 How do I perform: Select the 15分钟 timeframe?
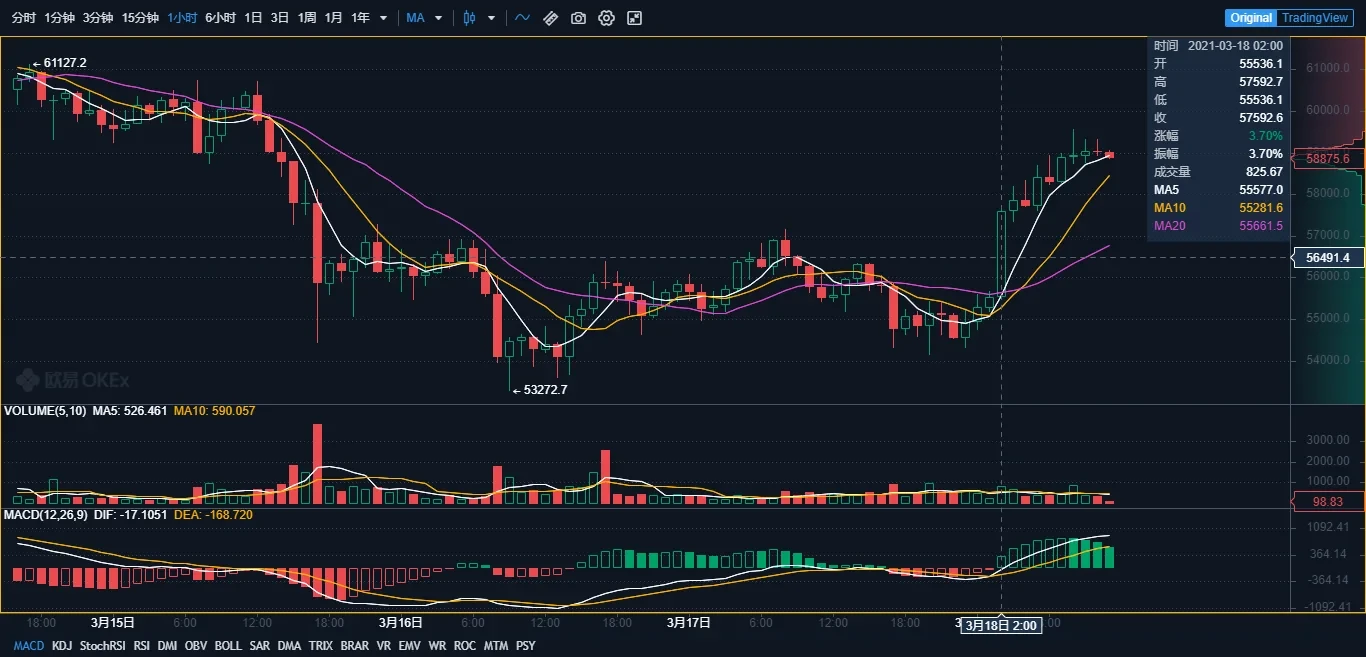coord(140,18)
